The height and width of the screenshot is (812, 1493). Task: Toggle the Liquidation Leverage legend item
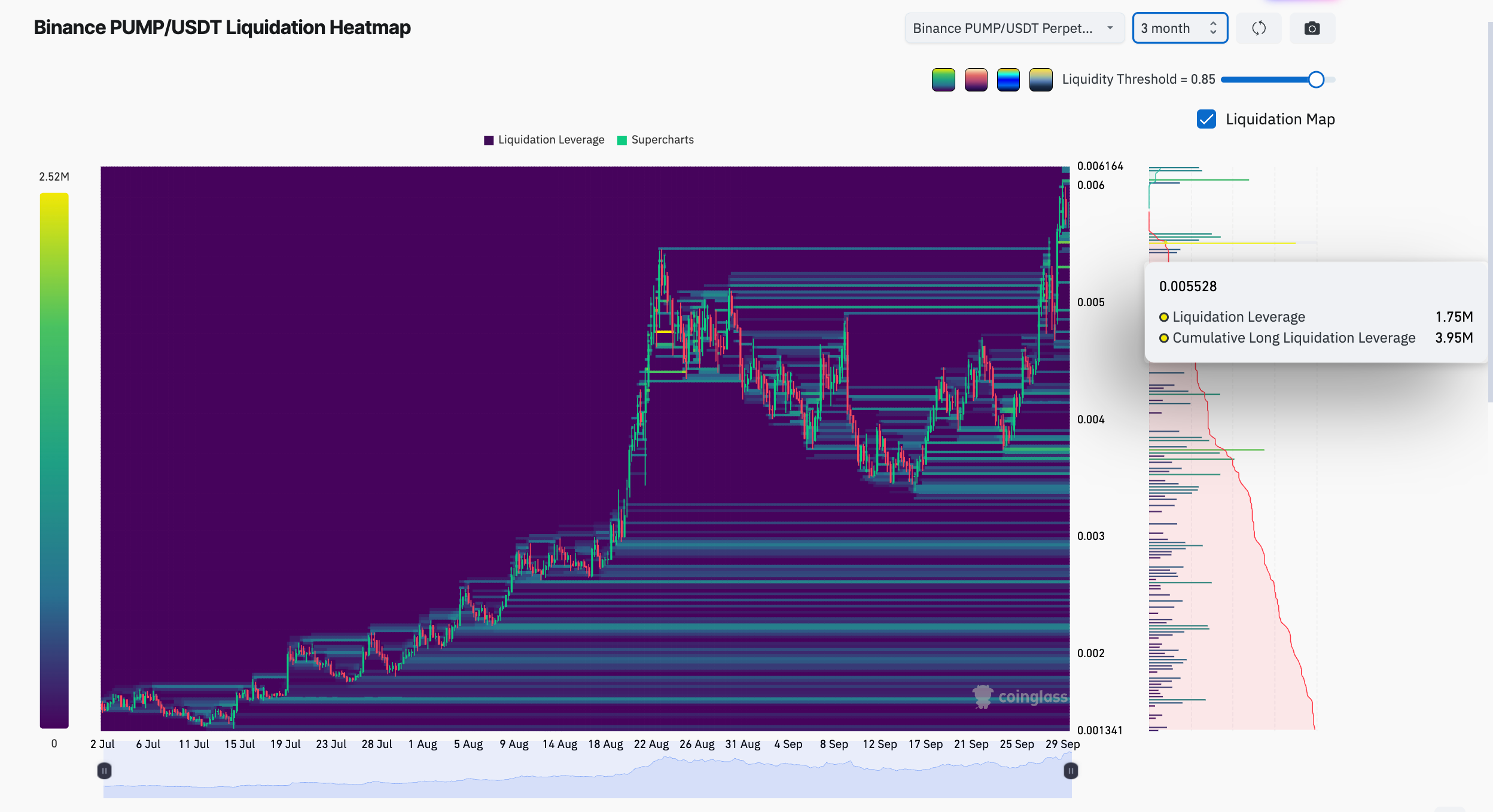(544, 140)
